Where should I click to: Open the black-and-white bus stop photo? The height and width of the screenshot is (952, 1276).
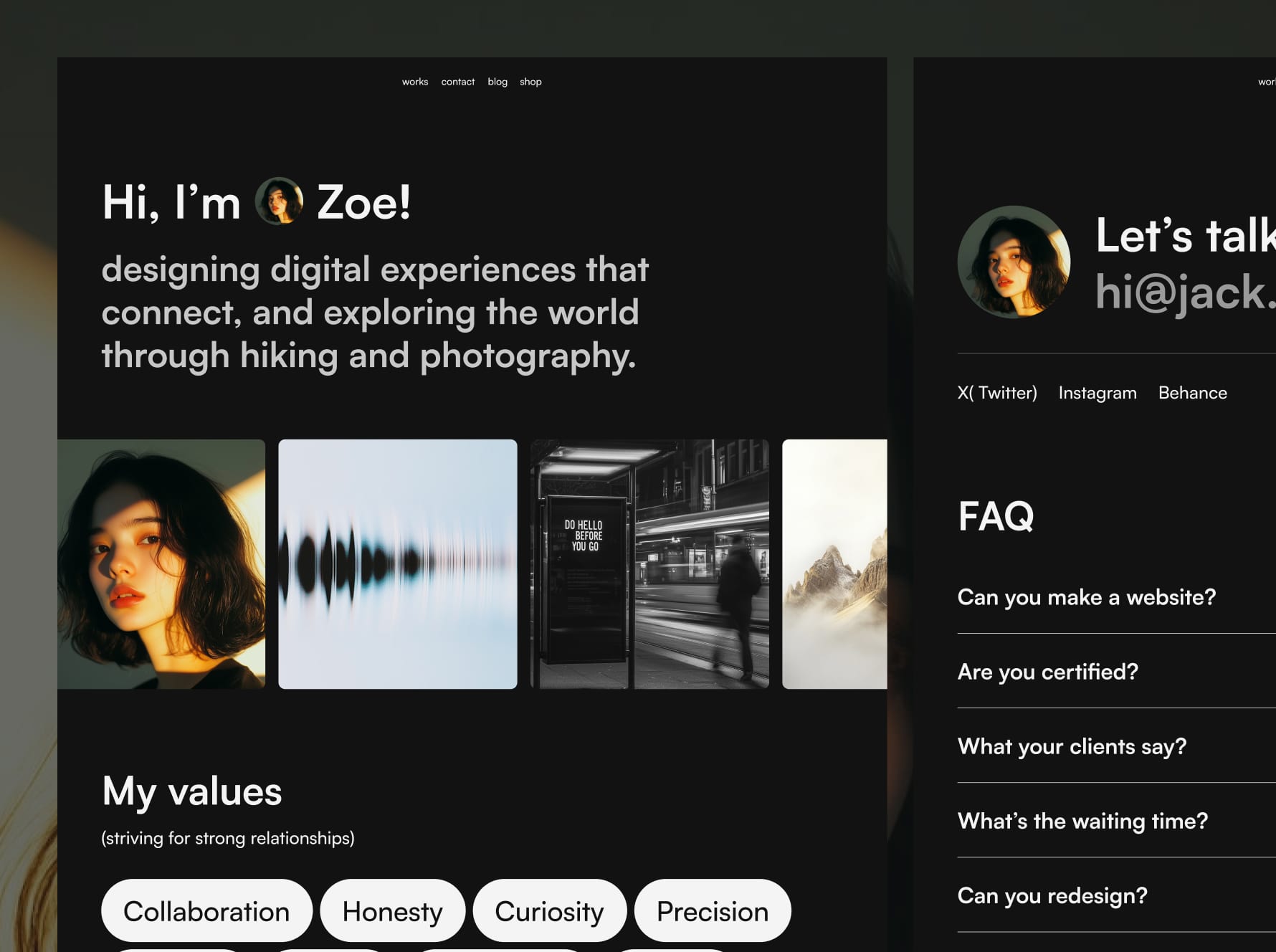(649, 564)
